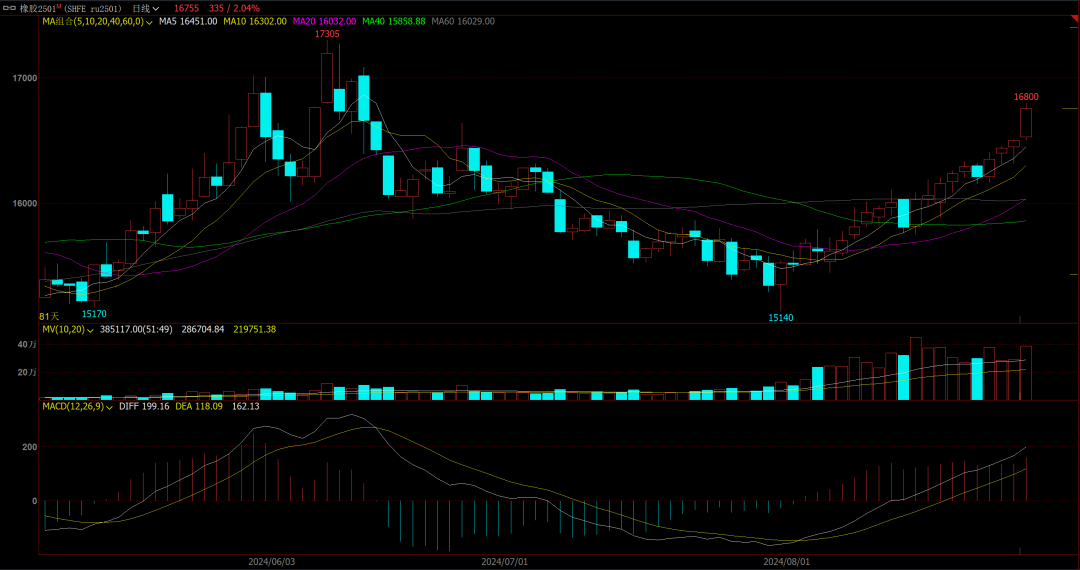Click the 0 MACD axis label
Viewport: 1080px width, 570px height.
(x=34, y=500)
